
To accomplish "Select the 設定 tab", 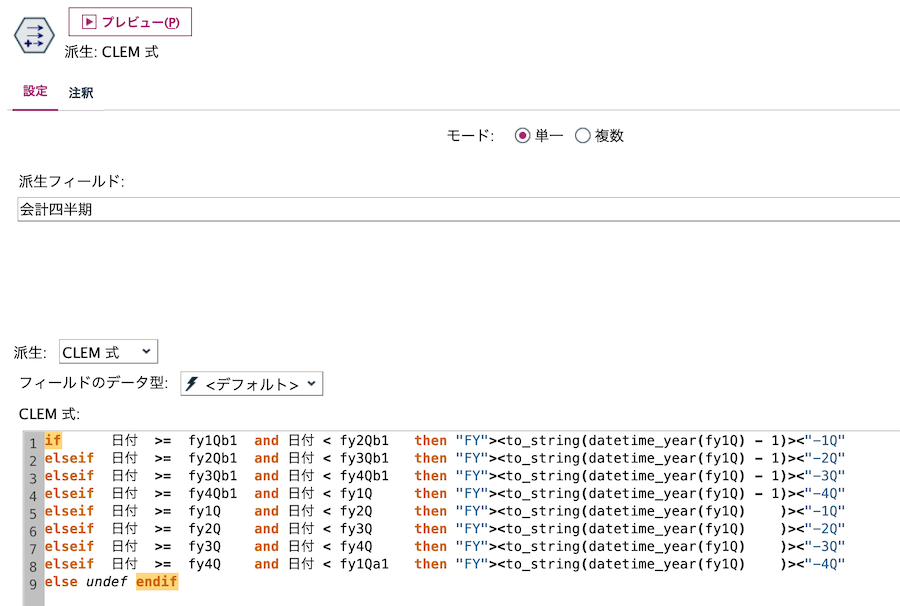I will click(x=34, y=91).
